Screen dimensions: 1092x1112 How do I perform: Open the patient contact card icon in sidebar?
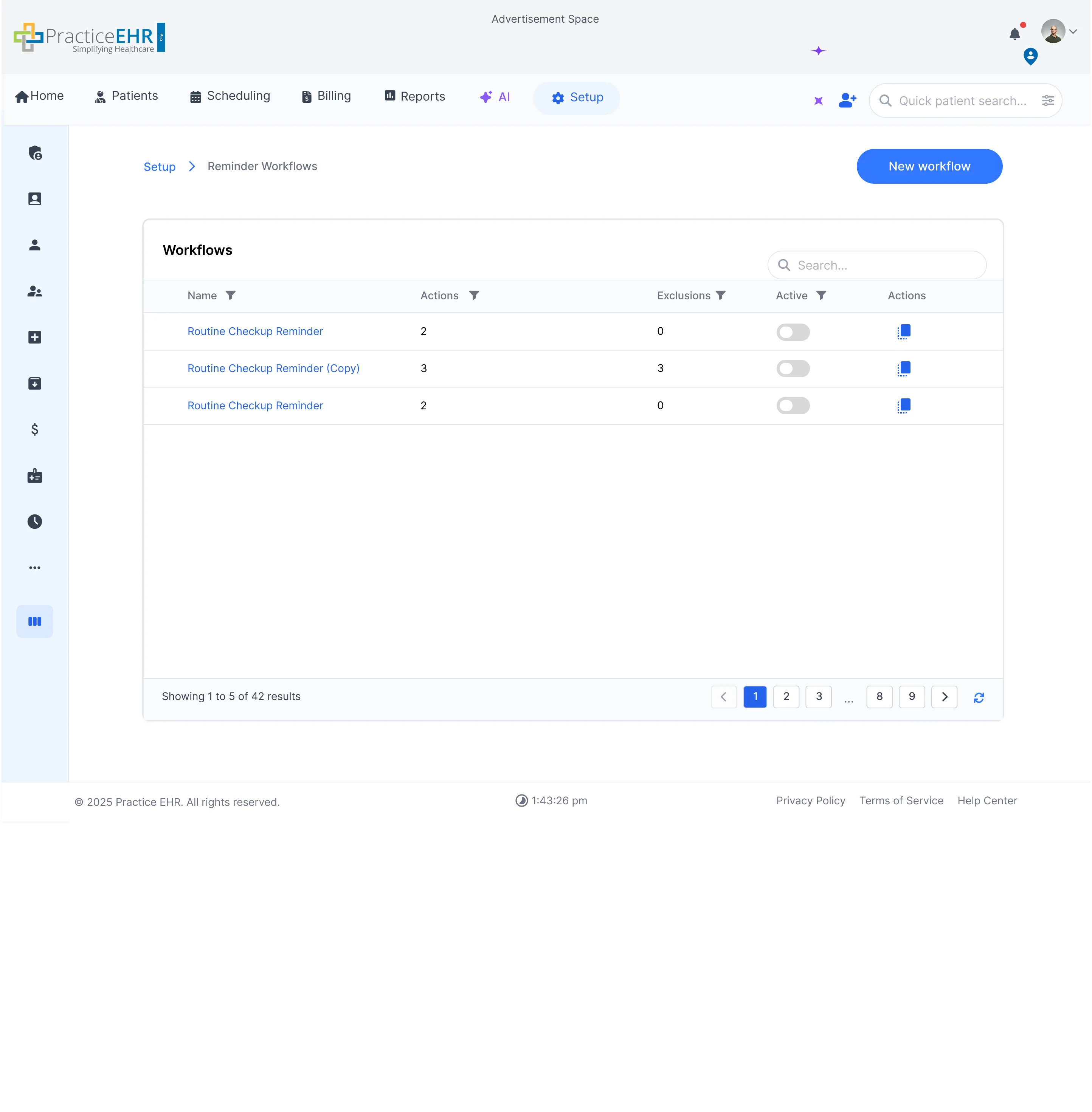point(35,199)
